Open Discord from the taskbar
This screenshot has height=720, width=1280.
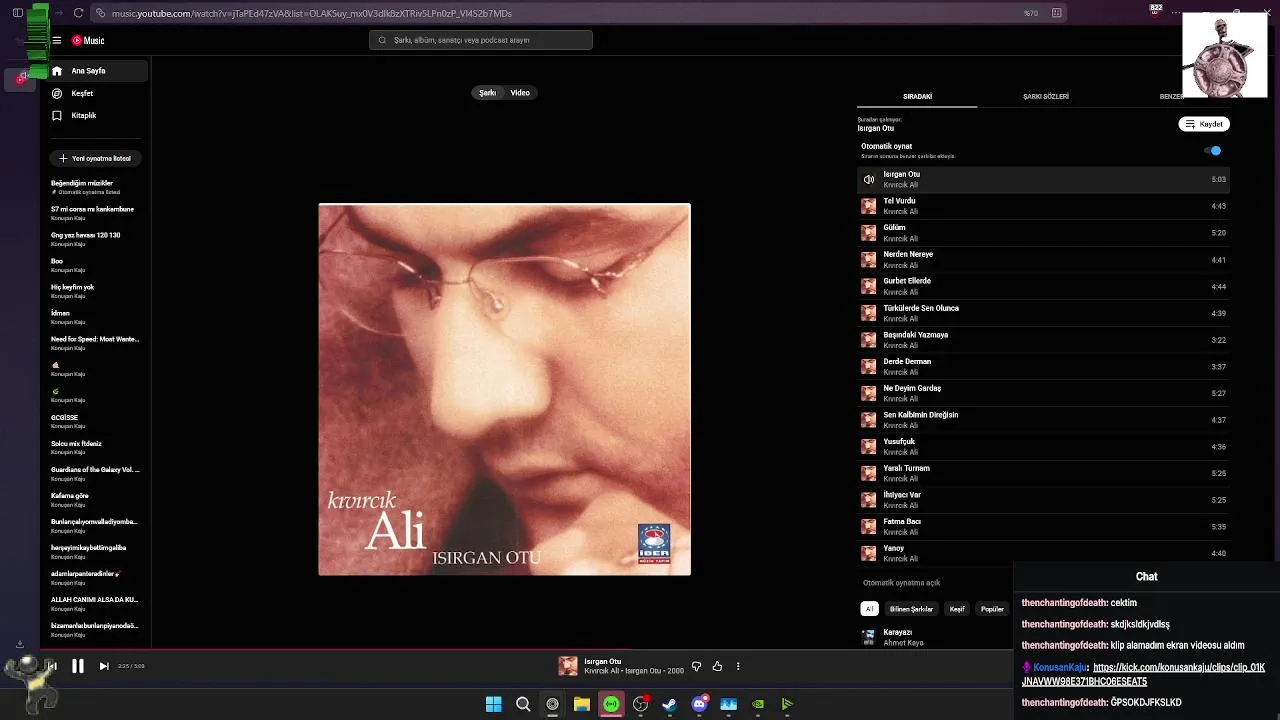pyautogui.click(x=699, y=704)
